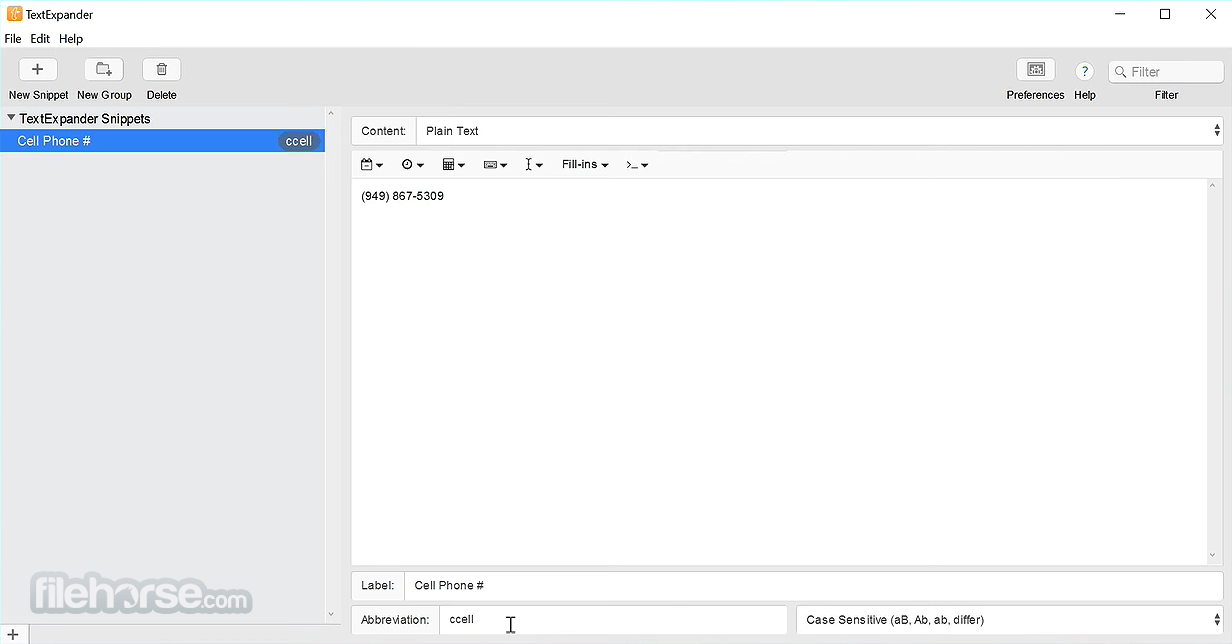This screenshot has width=1232, height=644.
Task: Click the Help question mark icon
Action: click(x=1084, y=71)
